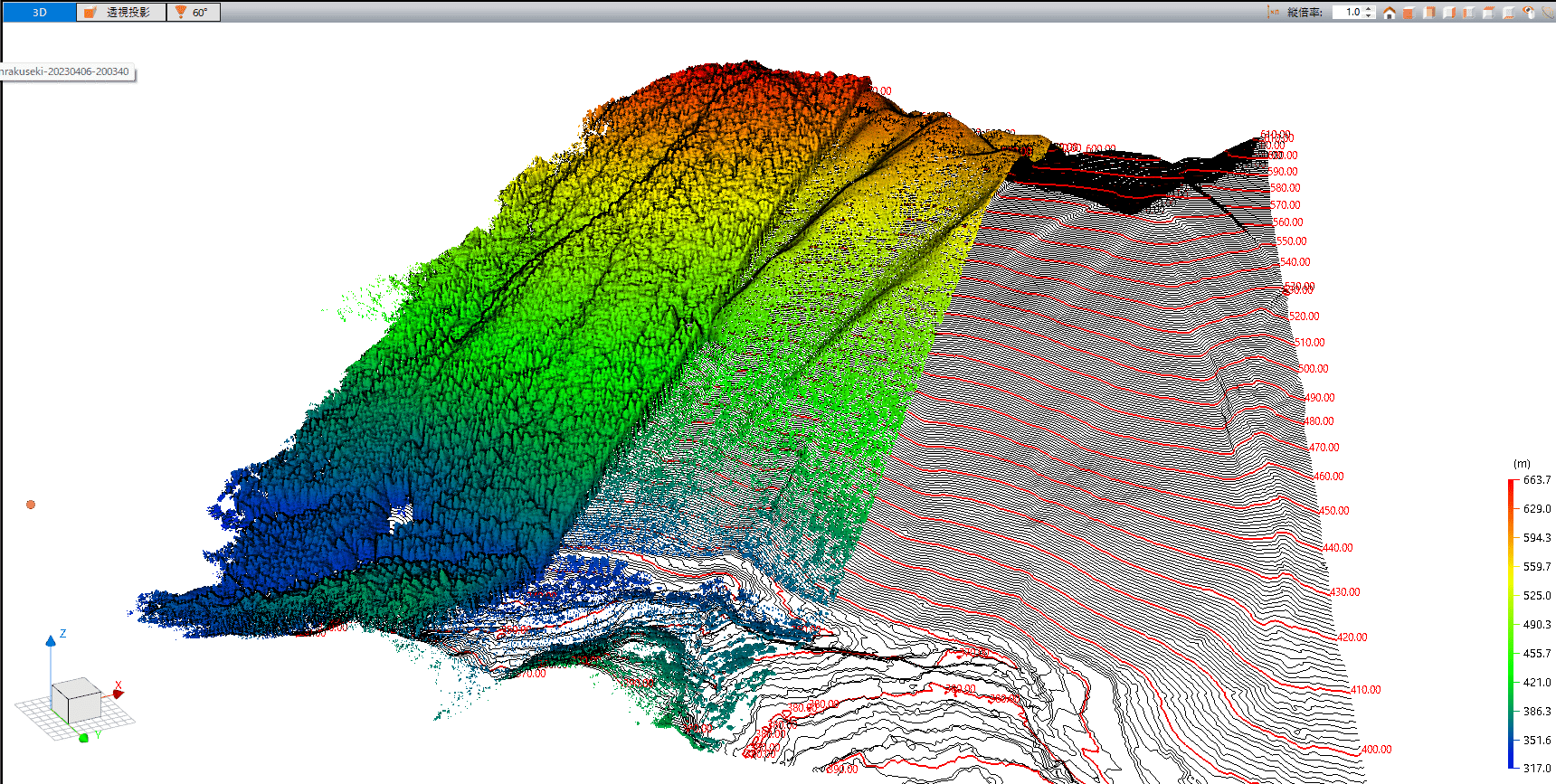The width and height of the screenshot is (1556, 784).
Task: Click the vertical exaggeration ×n icon
Action: 1273,12
